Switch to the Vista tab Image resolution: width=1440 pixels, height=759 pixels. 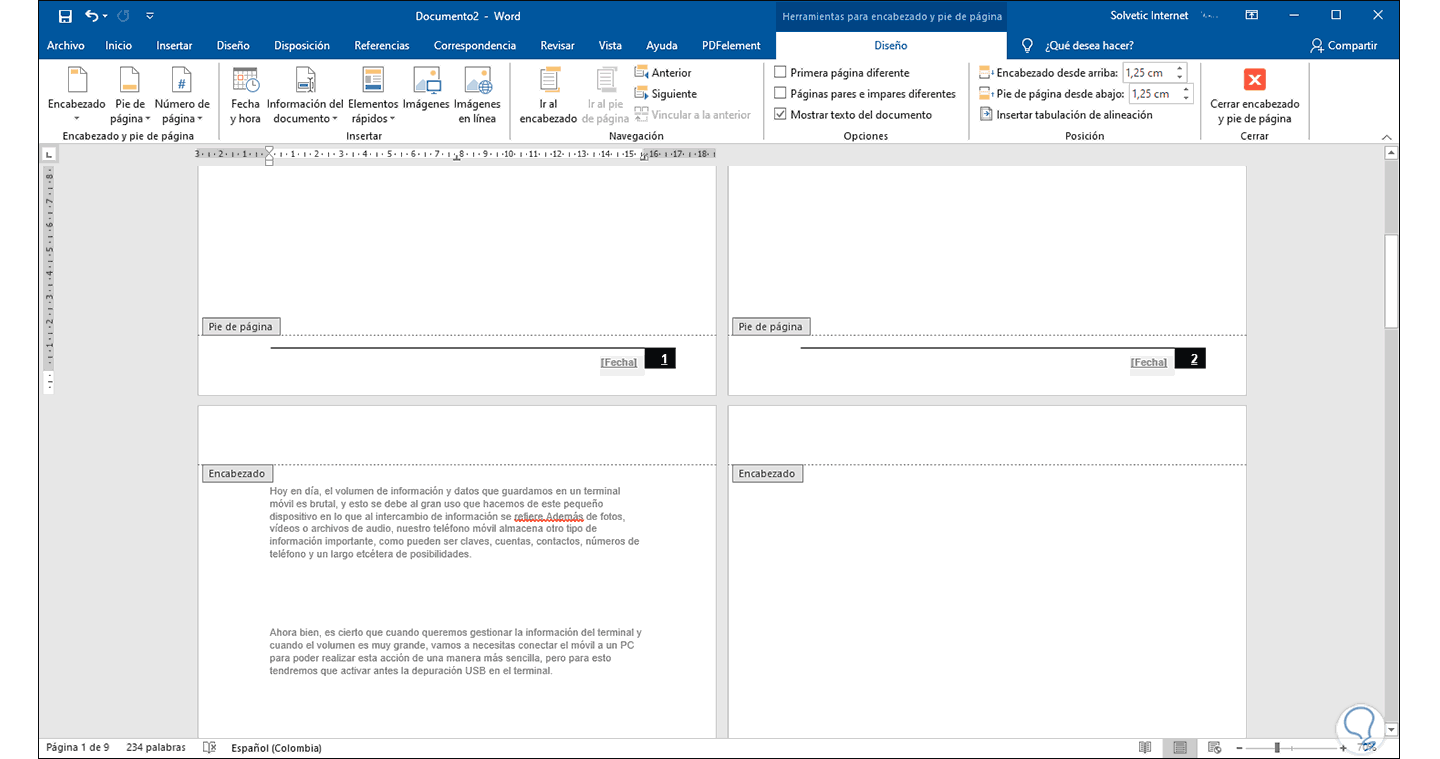tap(610, 46)
